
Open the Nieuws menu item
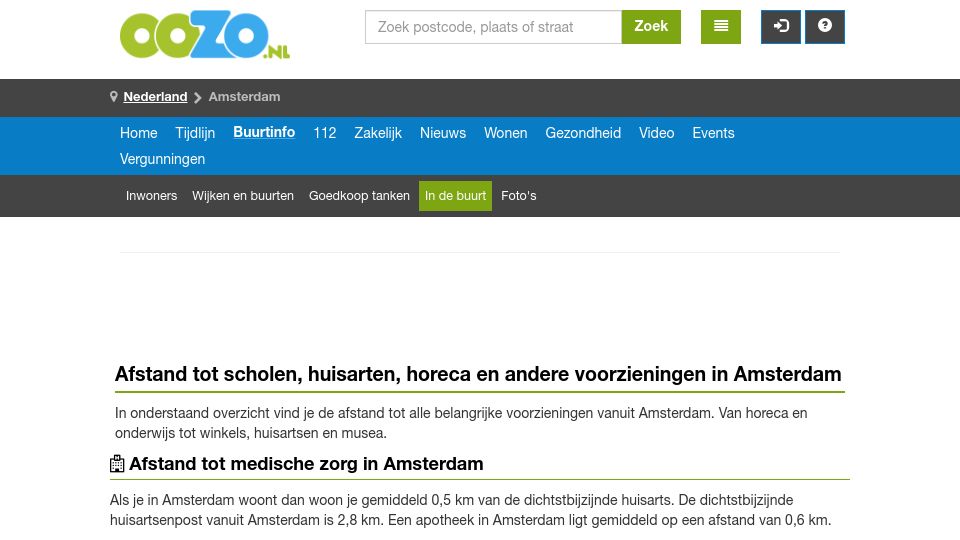point(443,133)
